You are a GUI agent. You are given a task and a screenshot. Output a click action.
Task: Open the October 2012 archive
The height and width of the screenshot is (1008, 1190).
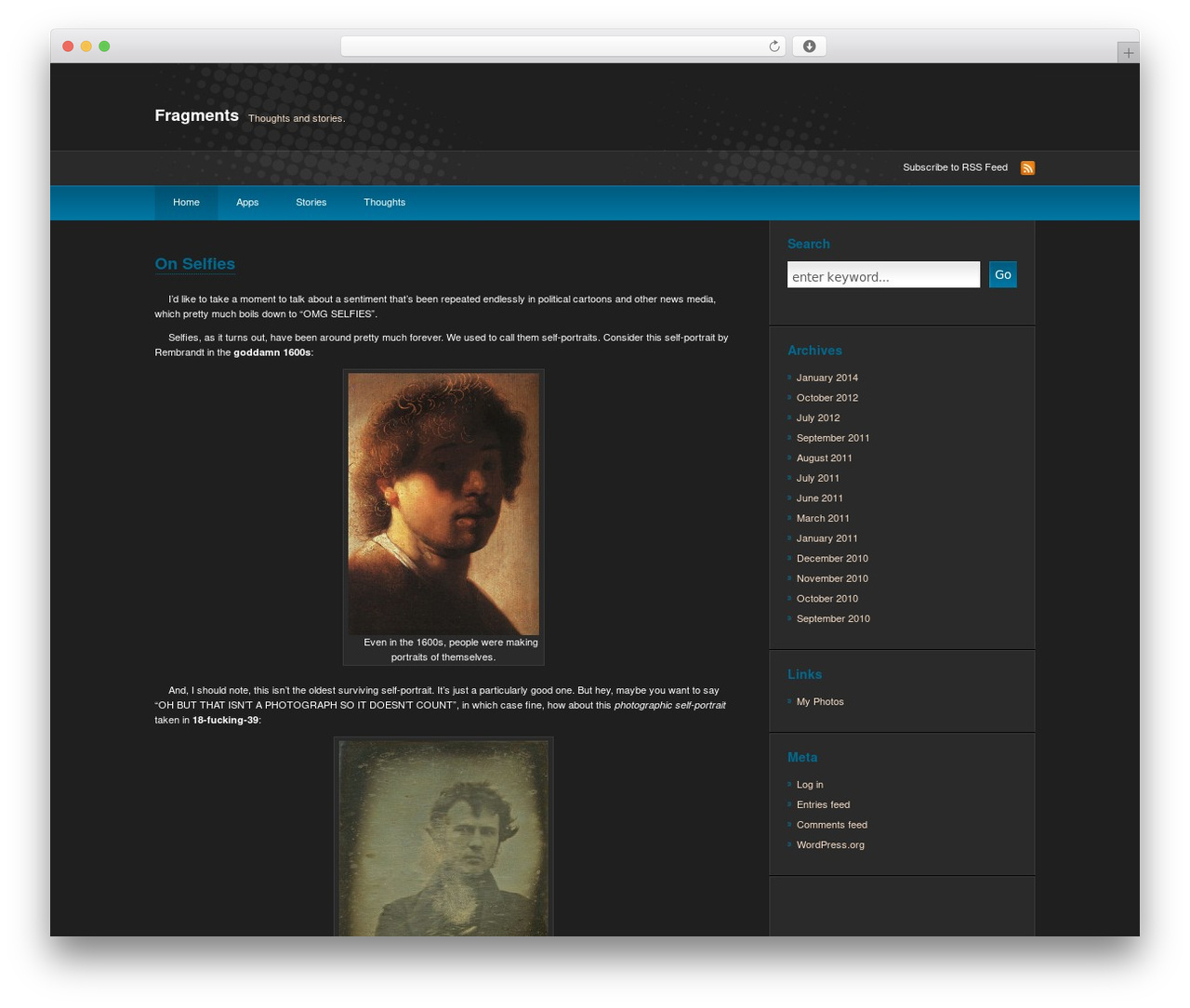pos(827,398)
